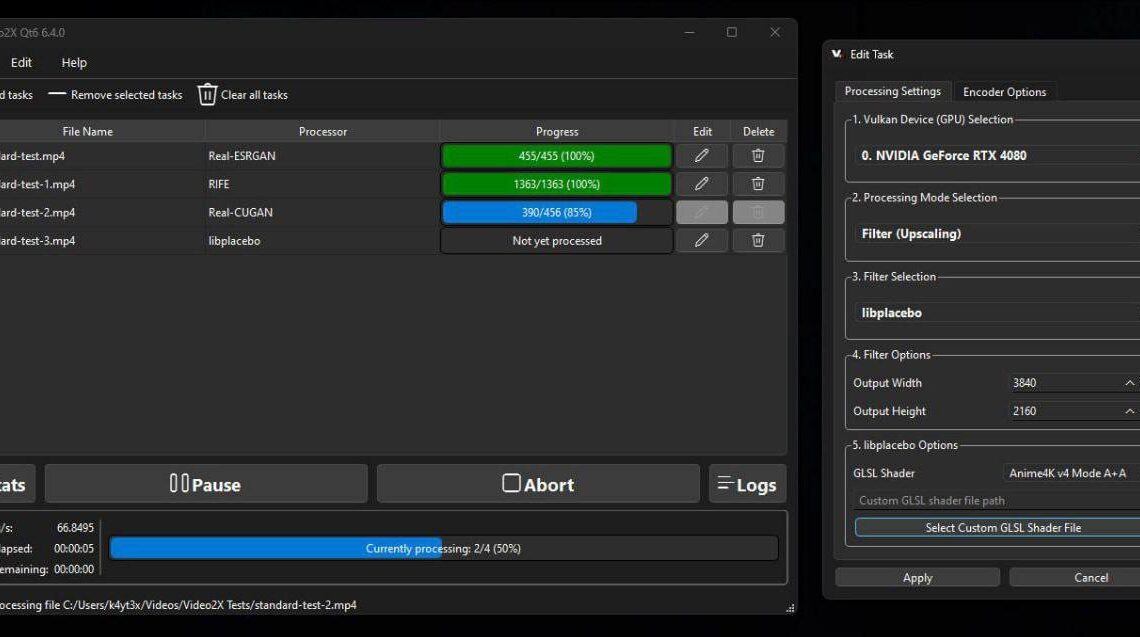The width and height of the screenshot is (1140, 637).
Task: Click the pencil icon for the RIFE task
Action: click(x=702, y=184)
